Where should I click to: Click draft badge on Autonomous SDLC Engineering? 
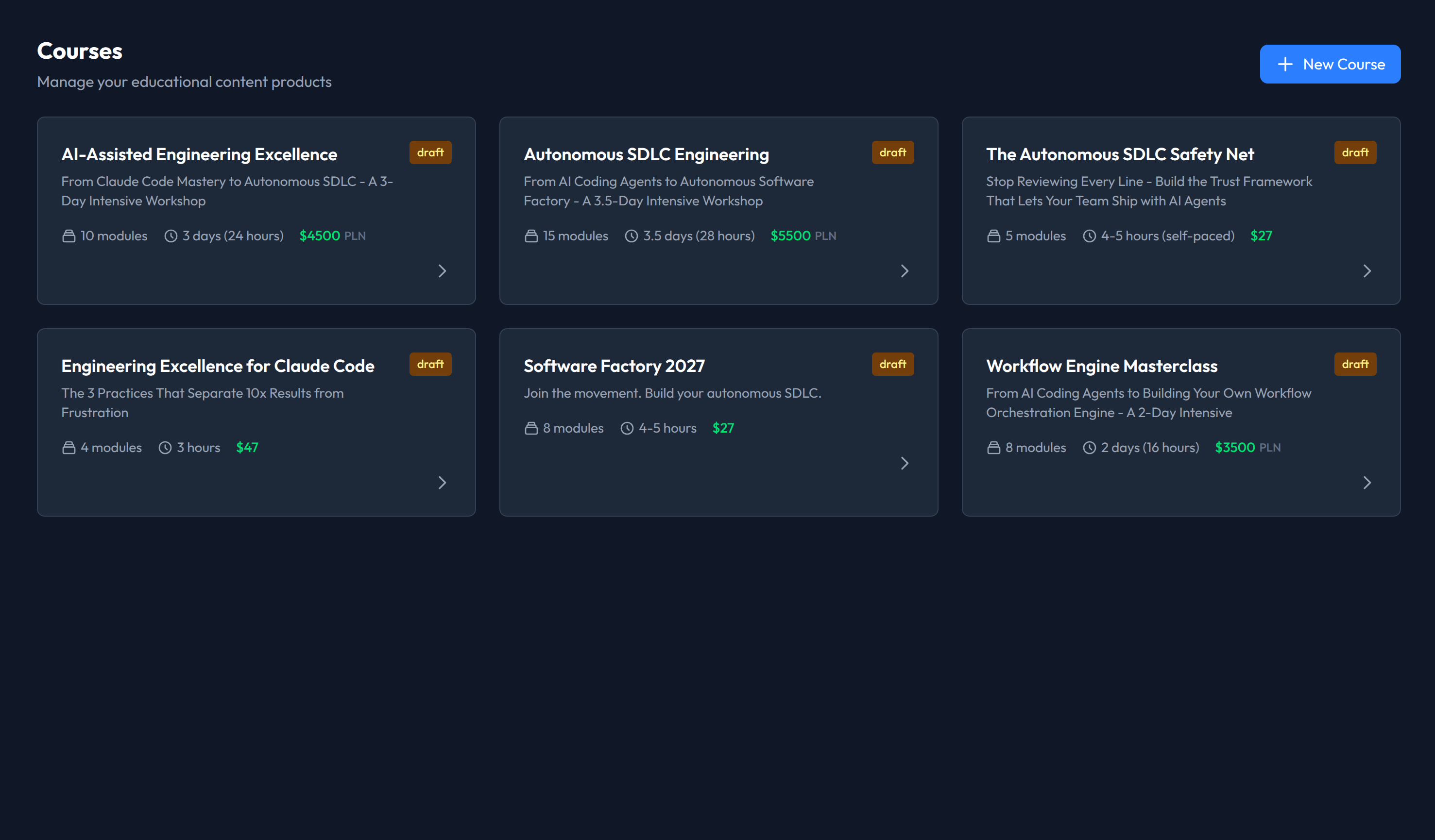pos(892,152)
